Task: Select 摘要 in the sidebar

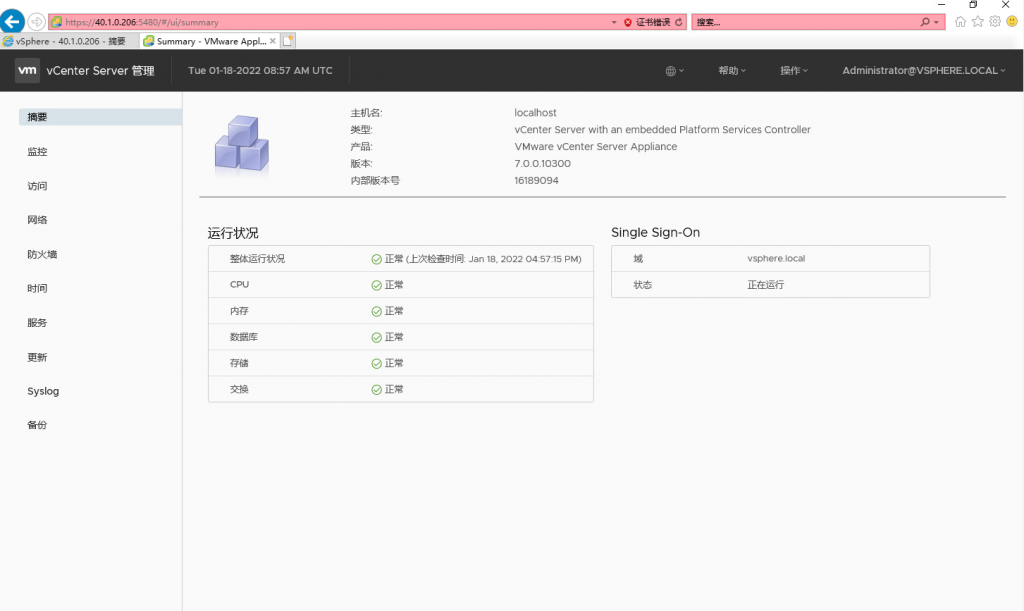Action: pyautogui.click(x=101, y=117)
